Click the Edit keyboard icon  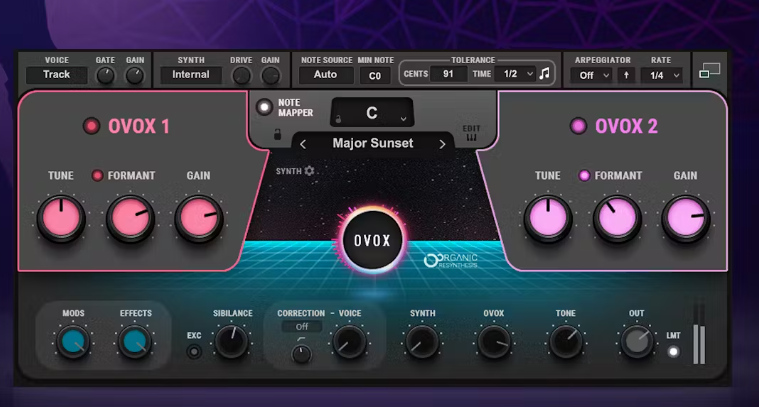[471, 134]
